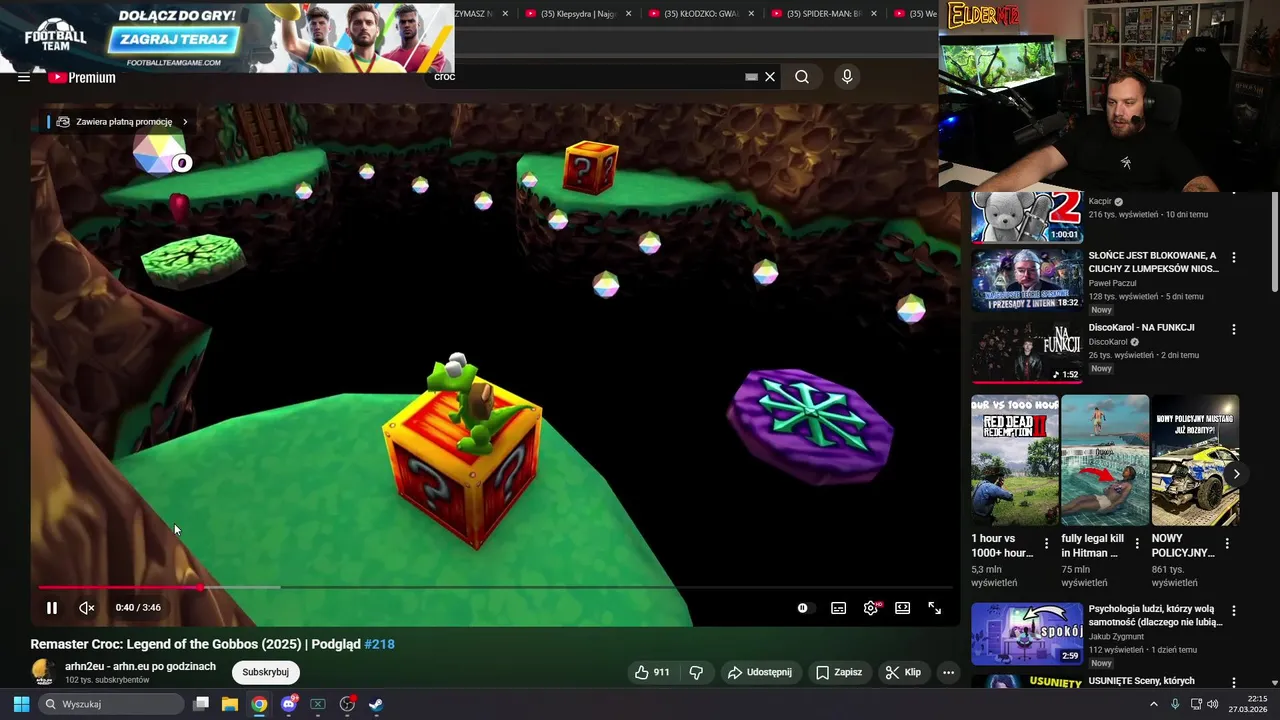Open options for DiscoKarol - NA FUNKCJI
1280x720 pixels.
tap(1233, 330)
